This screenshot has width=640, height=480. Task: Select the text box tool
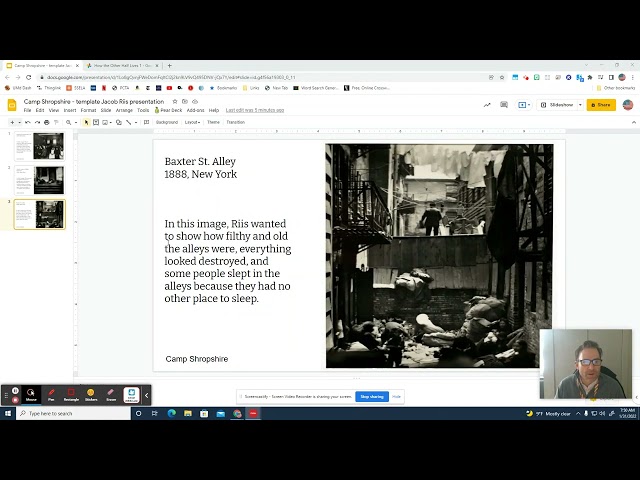(97, 122)
